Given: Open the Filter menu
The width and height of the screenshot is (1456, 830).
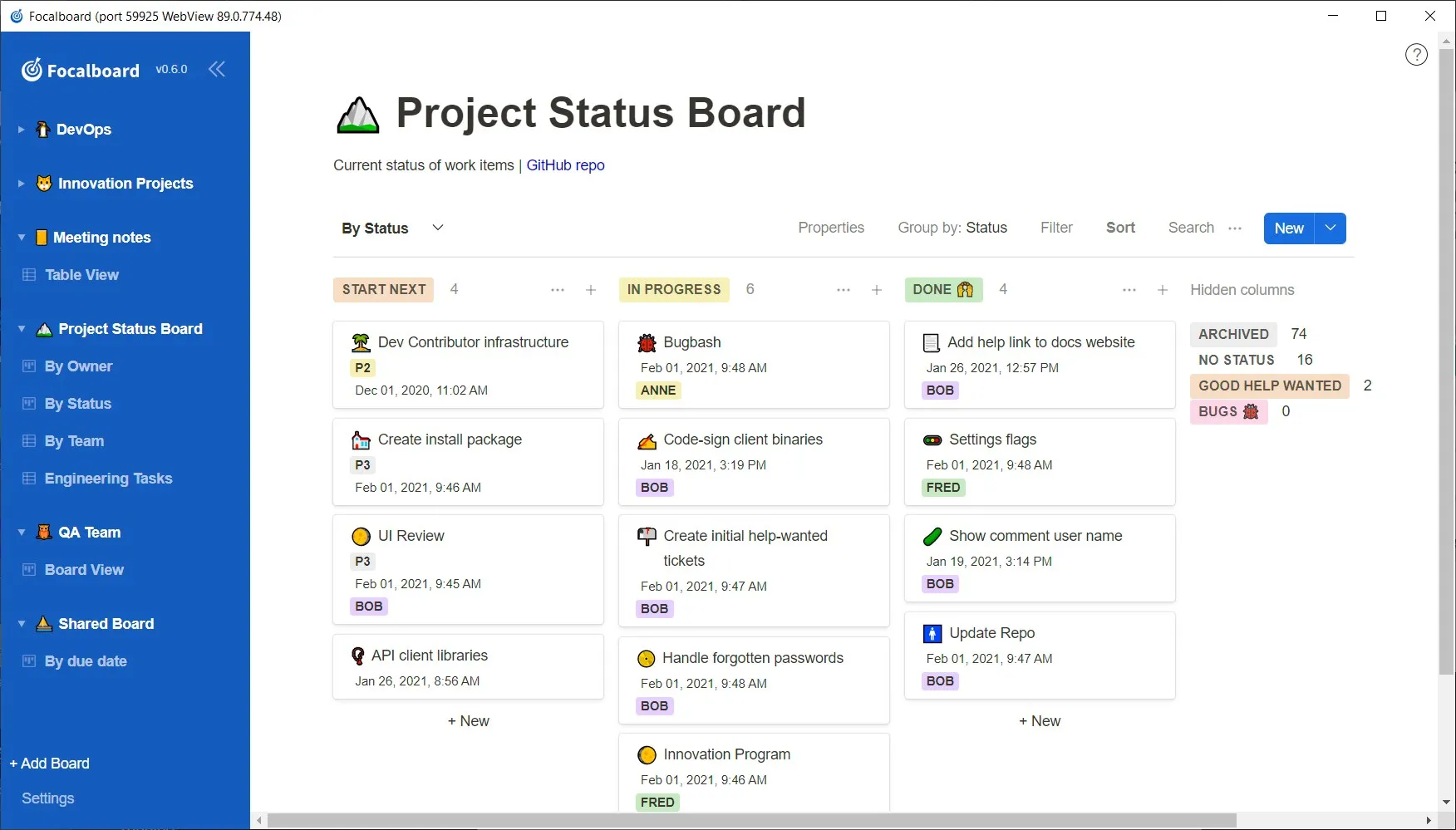Looking at the screenshot, I should click(1055, 228).
